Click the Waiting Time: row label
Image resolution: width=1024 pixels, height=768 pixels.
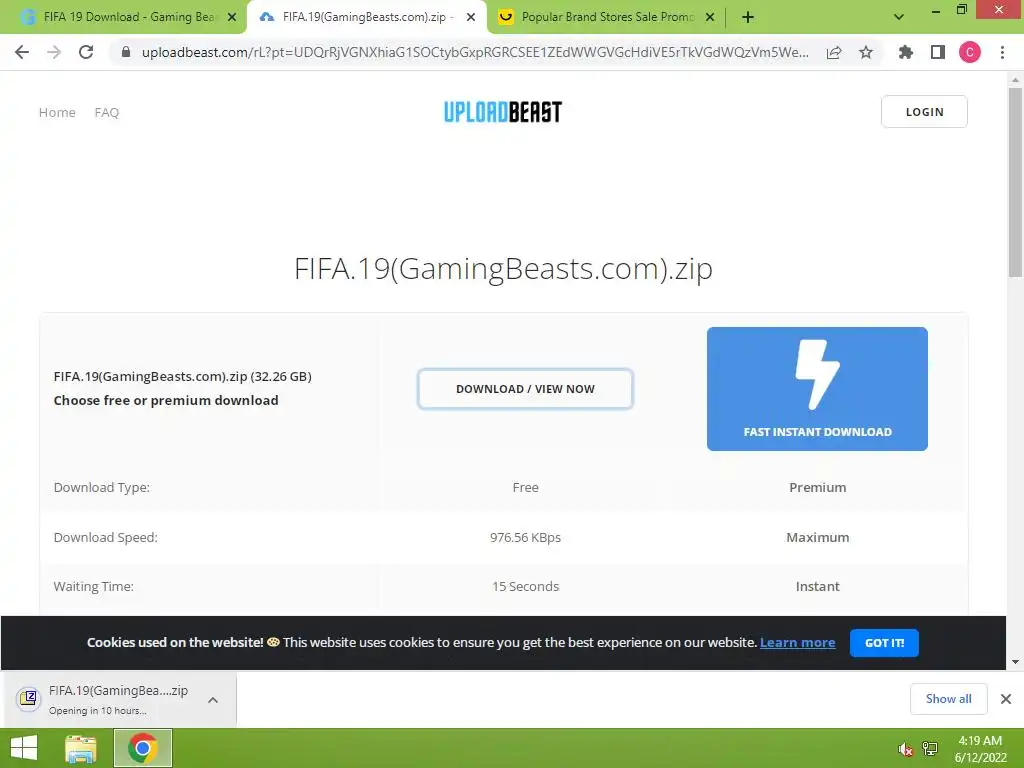tap(93, 586)
